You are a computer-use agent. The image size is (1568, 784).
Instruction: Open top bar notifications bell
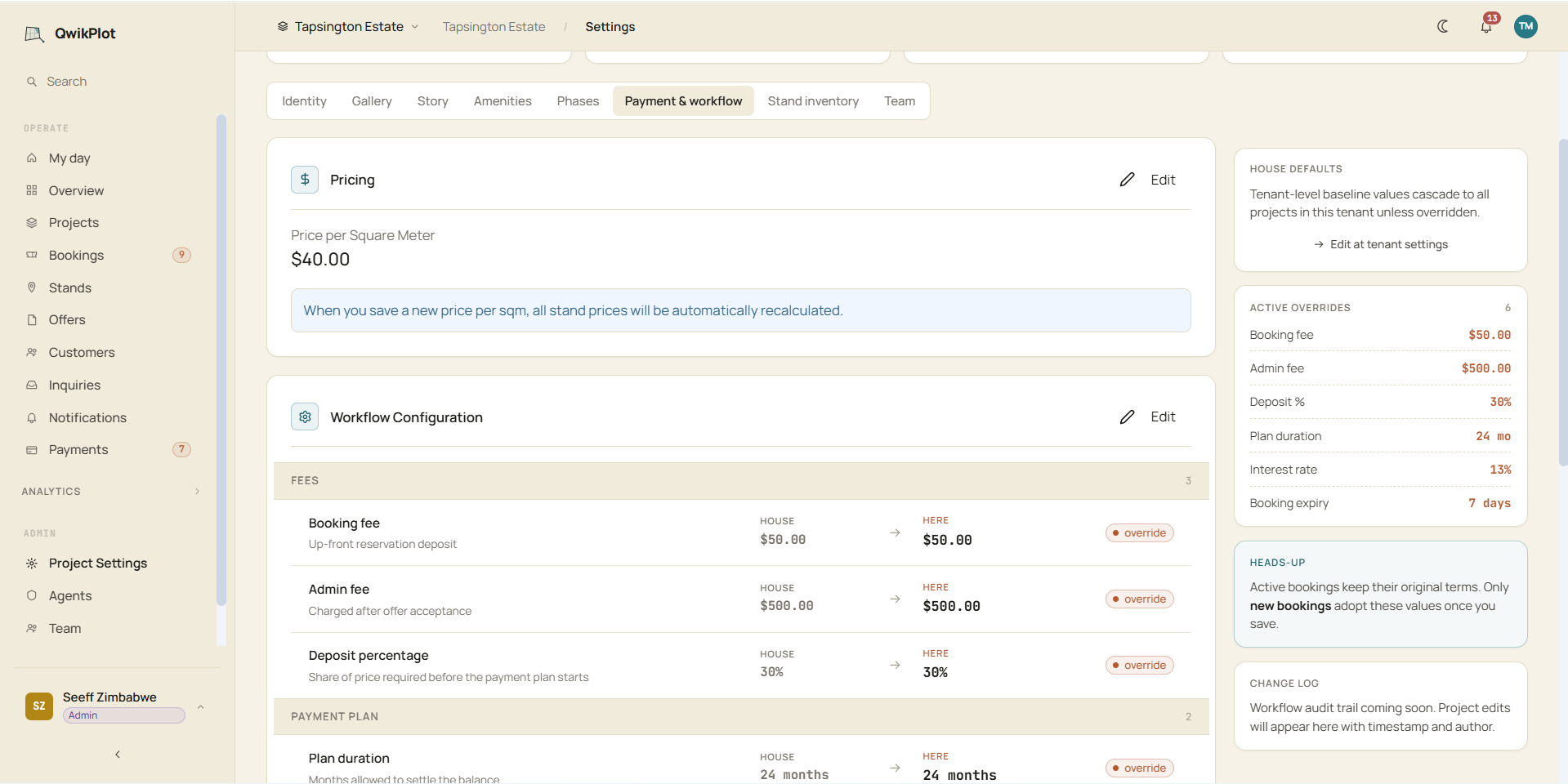[1486, 26]
